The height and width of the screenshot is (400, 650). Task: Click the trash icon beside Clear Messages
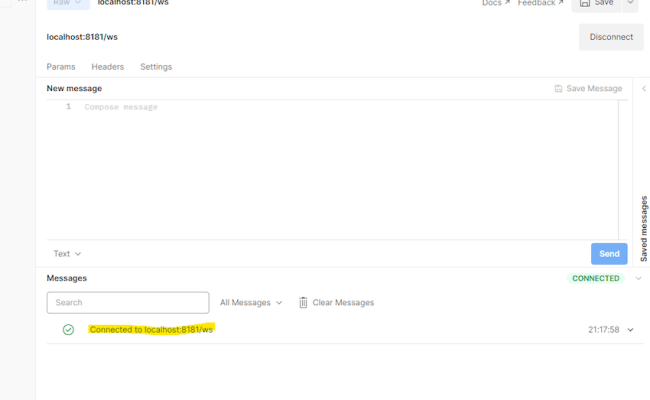pyautogui.click(x=303, y=303)
